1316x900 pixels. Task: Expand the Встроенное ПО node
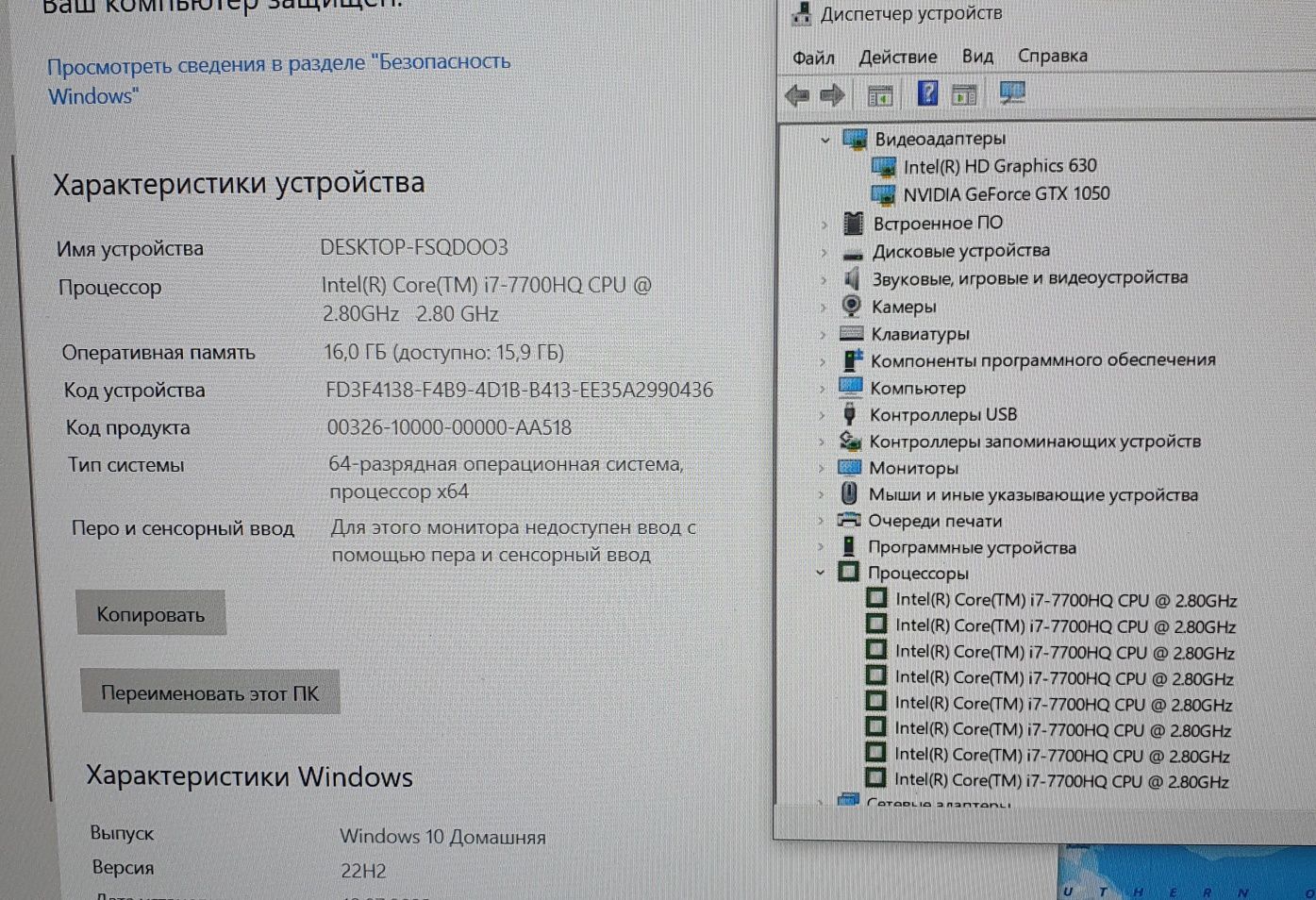tap(825, 225)
